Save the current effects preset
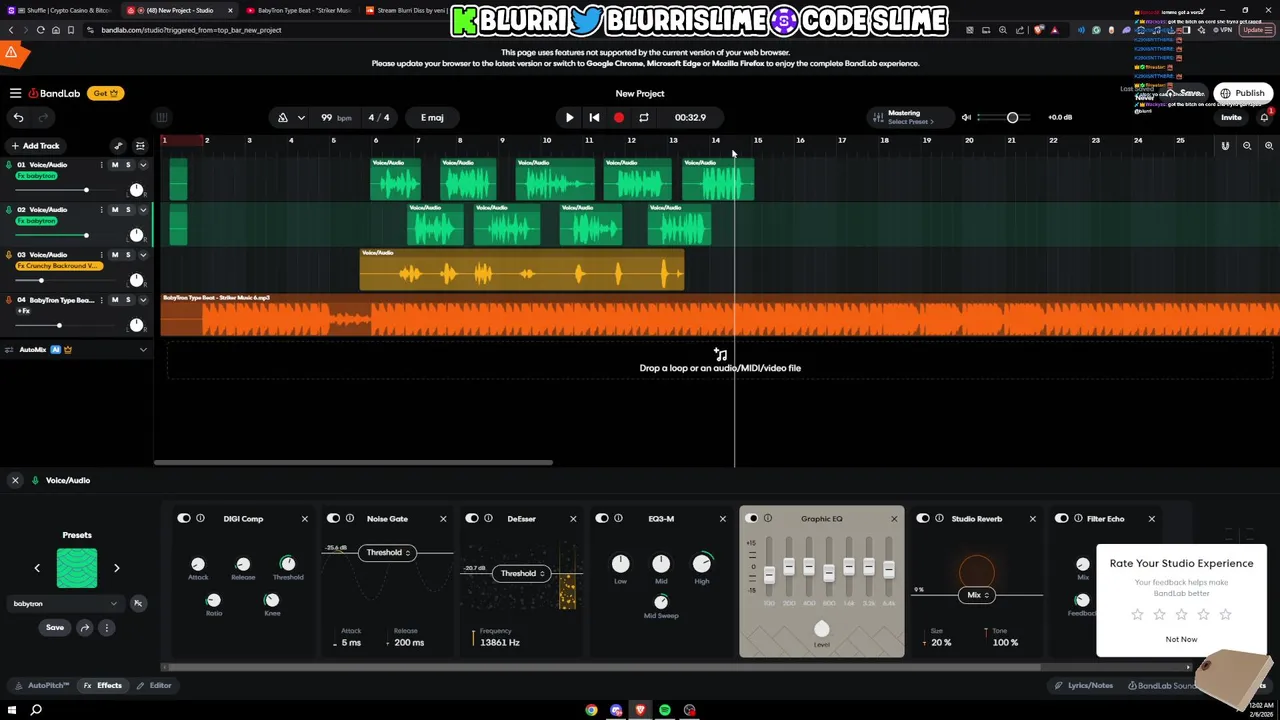Image resolution: width=1280 pixels, height=720 pixels. point(55,628)
